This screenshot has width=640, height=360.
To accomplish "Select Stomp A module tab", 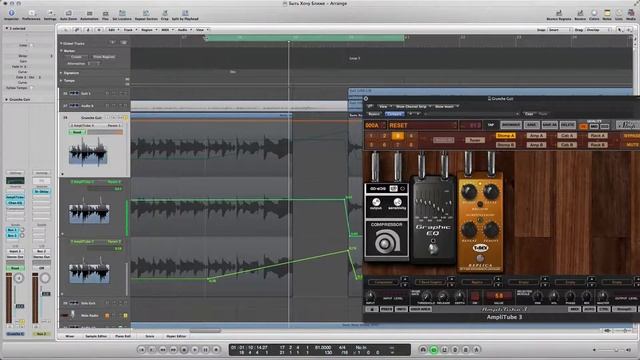I will (x=505, y=136).
